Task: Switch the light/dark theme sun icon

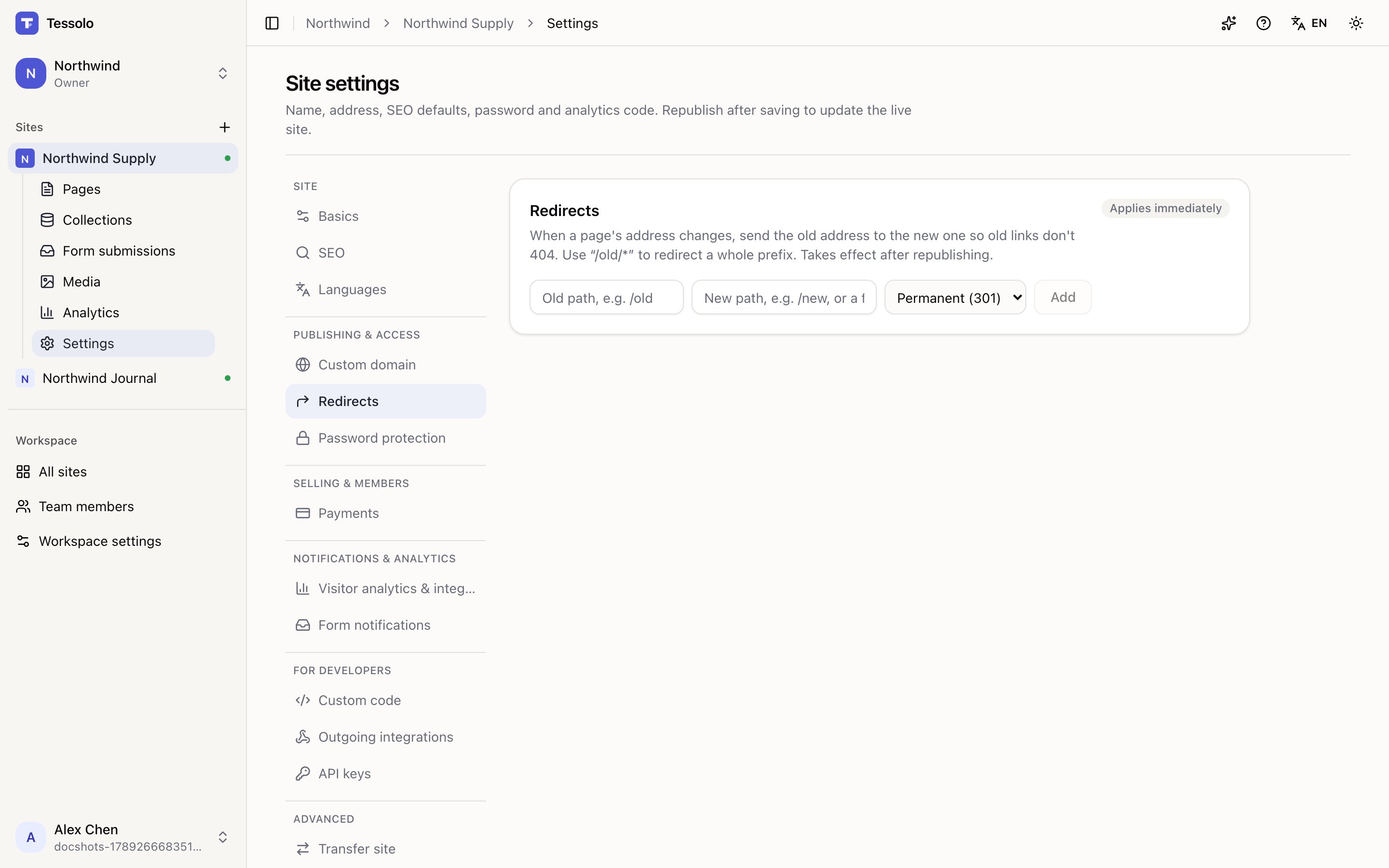Action: pyautogui.click(x=1356, y=24)
